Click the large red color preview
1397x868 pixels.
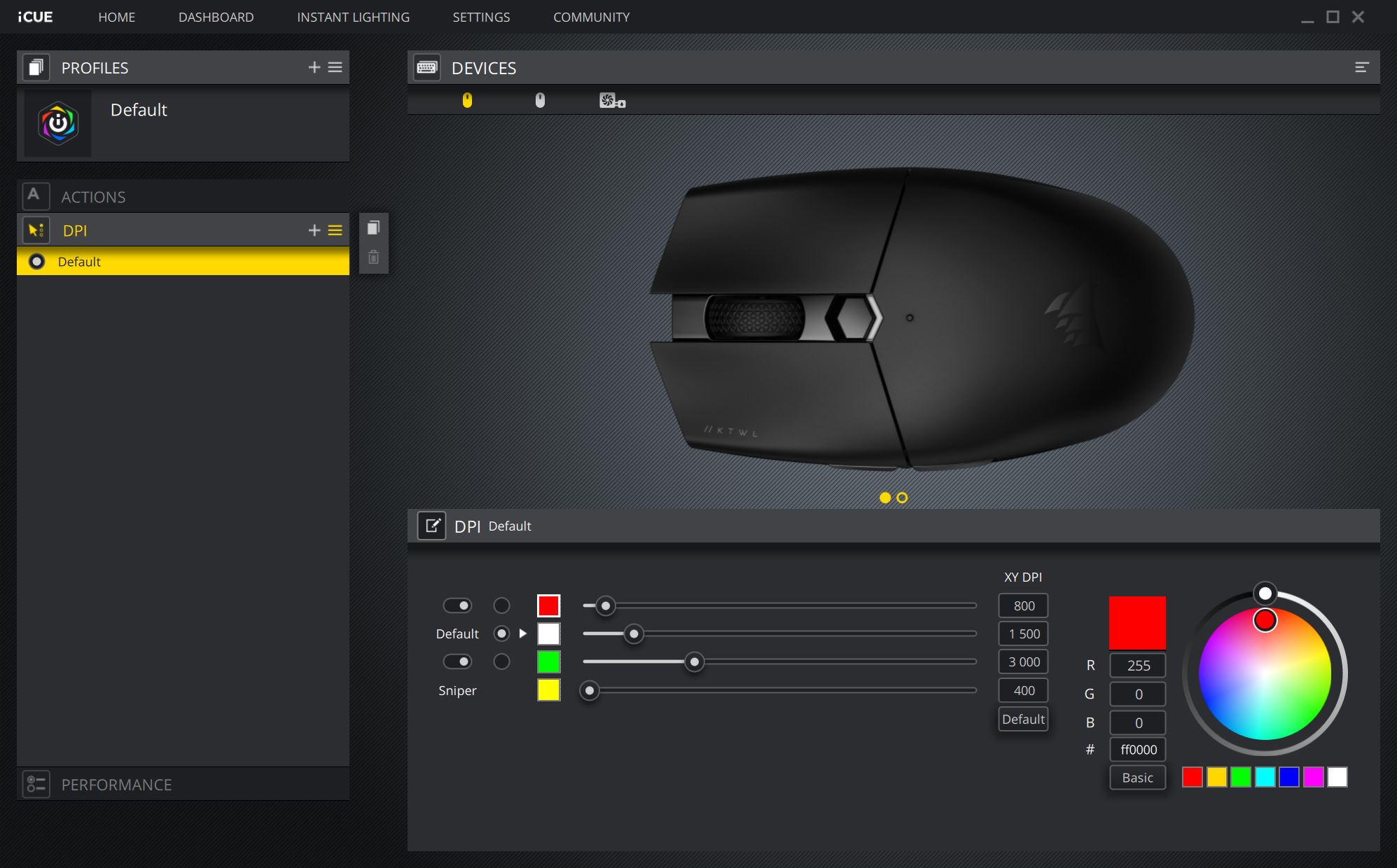tap(1137, 622)
